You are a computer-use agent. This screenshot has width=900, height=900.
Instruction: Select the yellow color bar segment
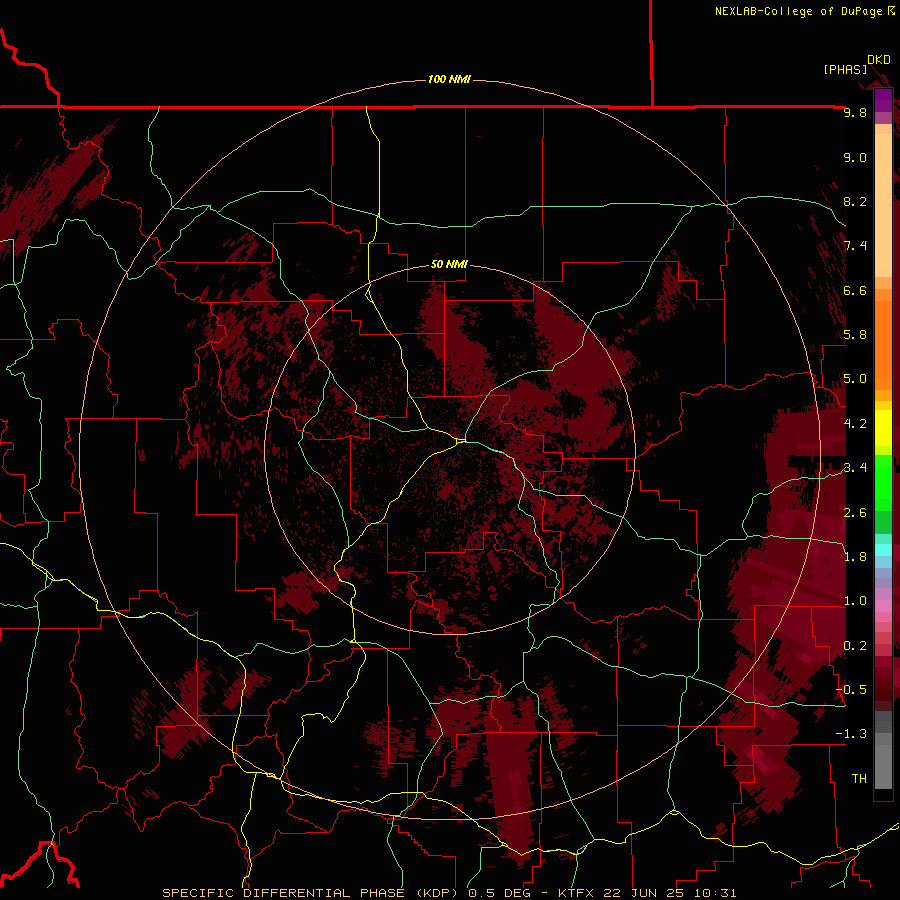tap(883, 428)
